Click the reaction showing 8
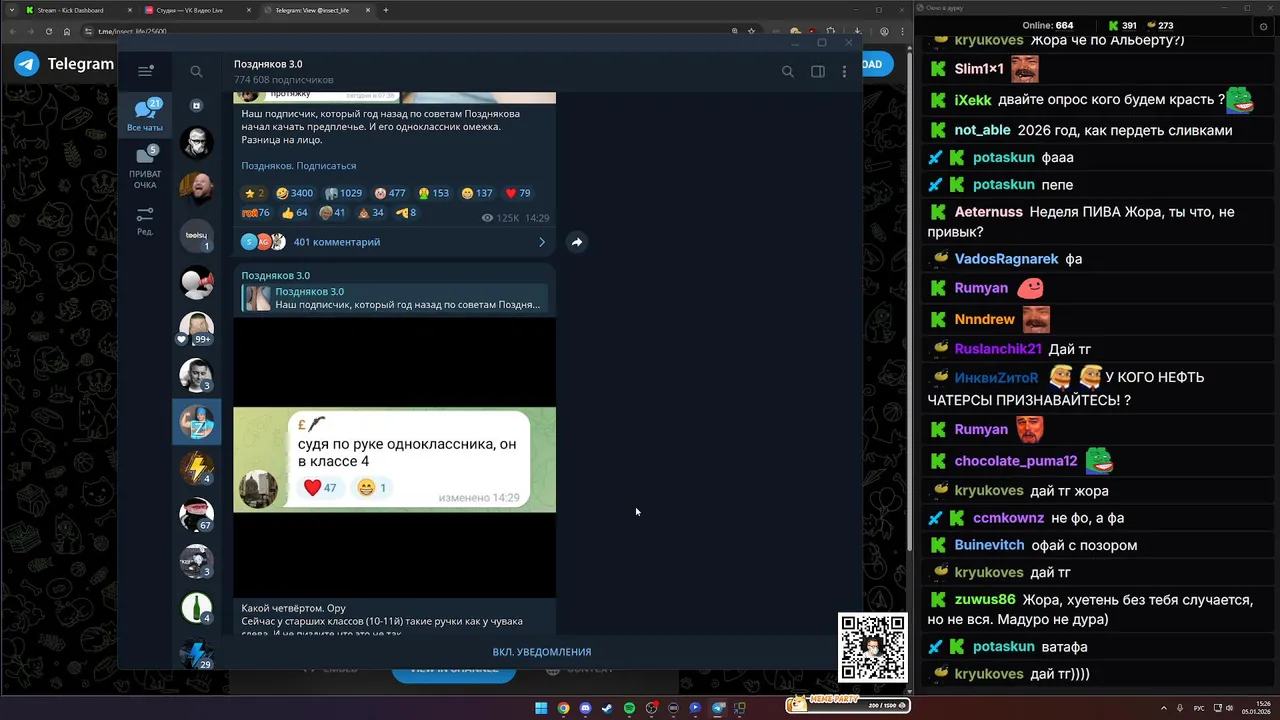Screen dimensions: 1280x720 (x=405, y=213)
